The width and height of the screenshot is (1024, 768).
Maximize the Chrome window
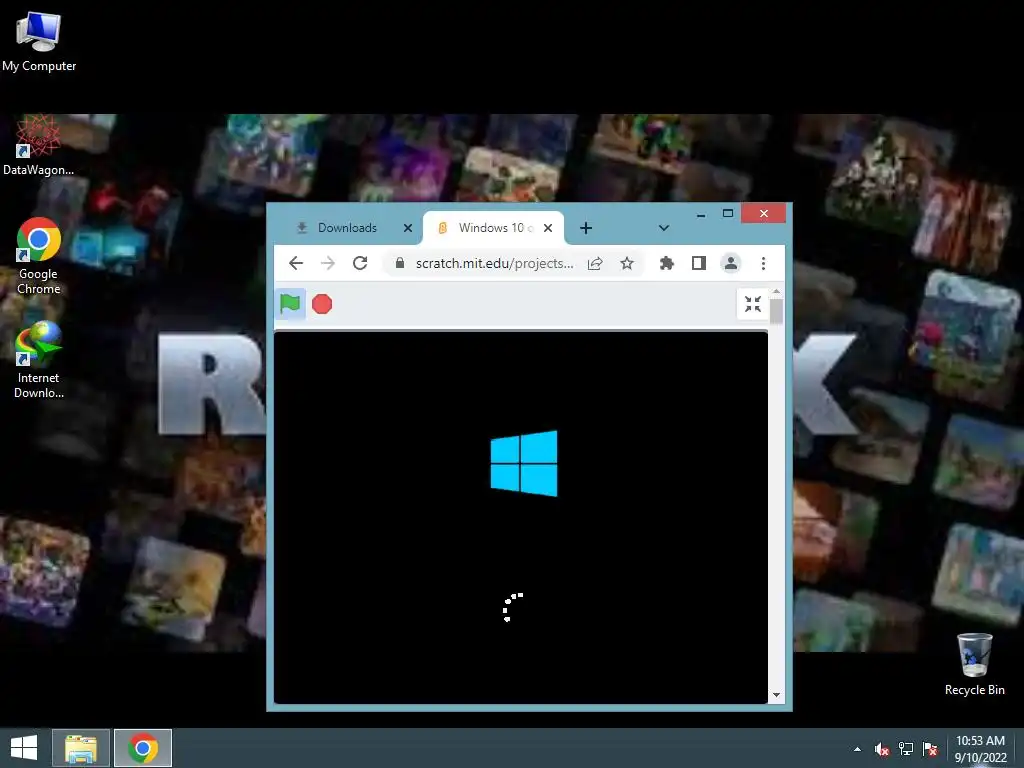pos(728,214)
